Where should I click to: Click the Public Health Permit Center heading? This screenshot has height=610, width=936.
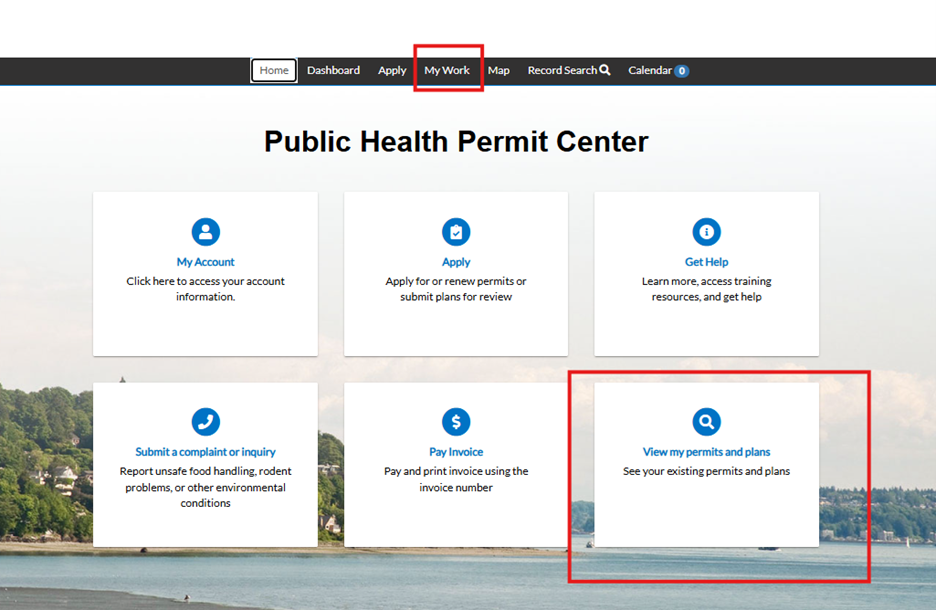pos(456,142)
